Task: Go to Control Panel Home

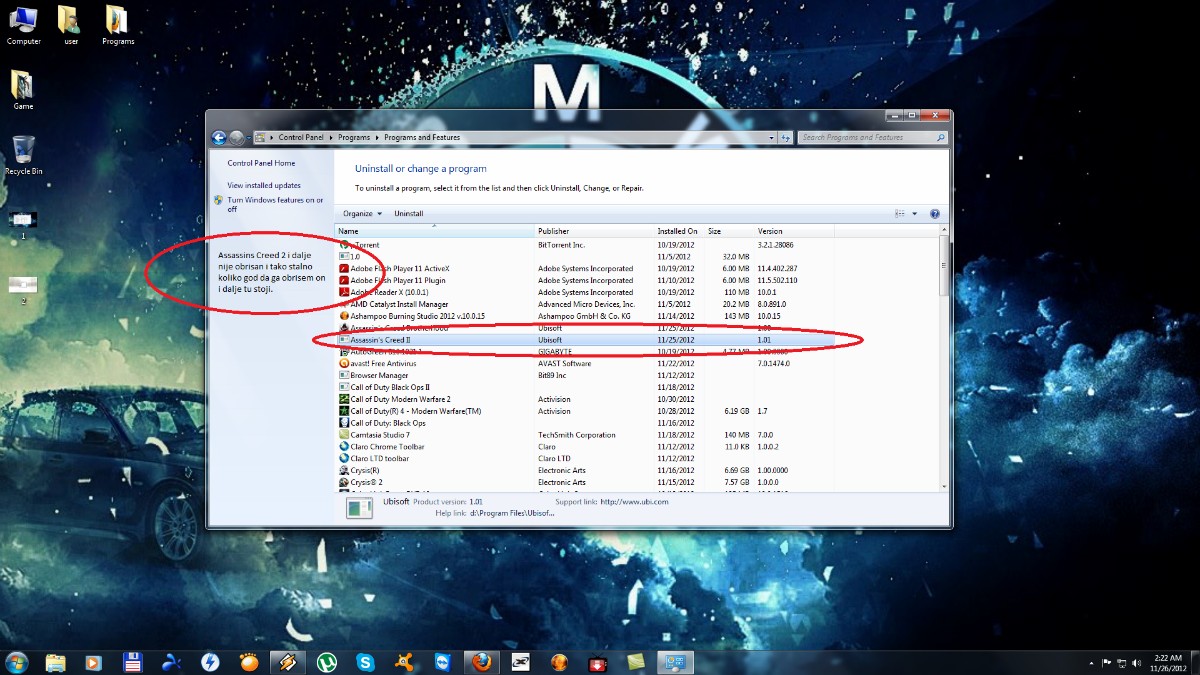Action: 261,163
